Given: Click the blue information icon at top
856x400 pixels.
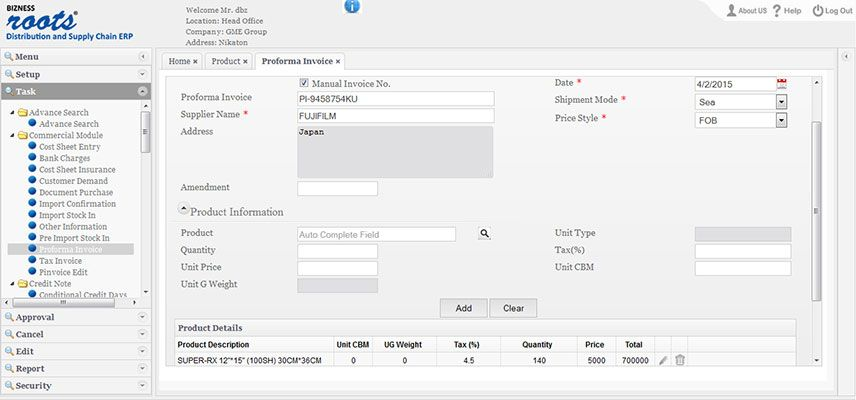Looking at the screenshot, I should [352, 7].
